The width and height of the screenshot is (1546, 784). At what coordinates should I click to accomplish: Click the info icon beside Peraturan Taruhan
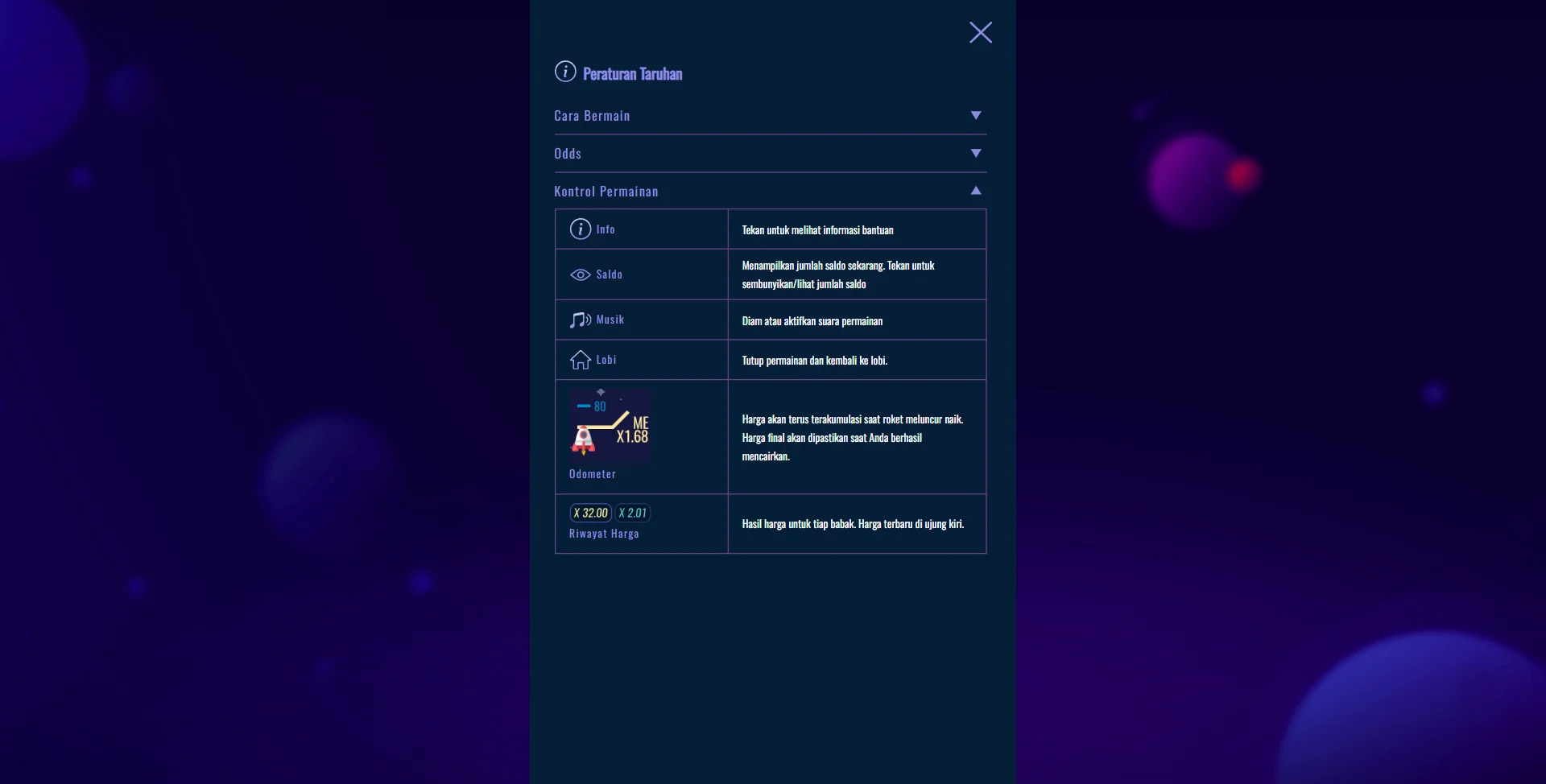point(565,72)
